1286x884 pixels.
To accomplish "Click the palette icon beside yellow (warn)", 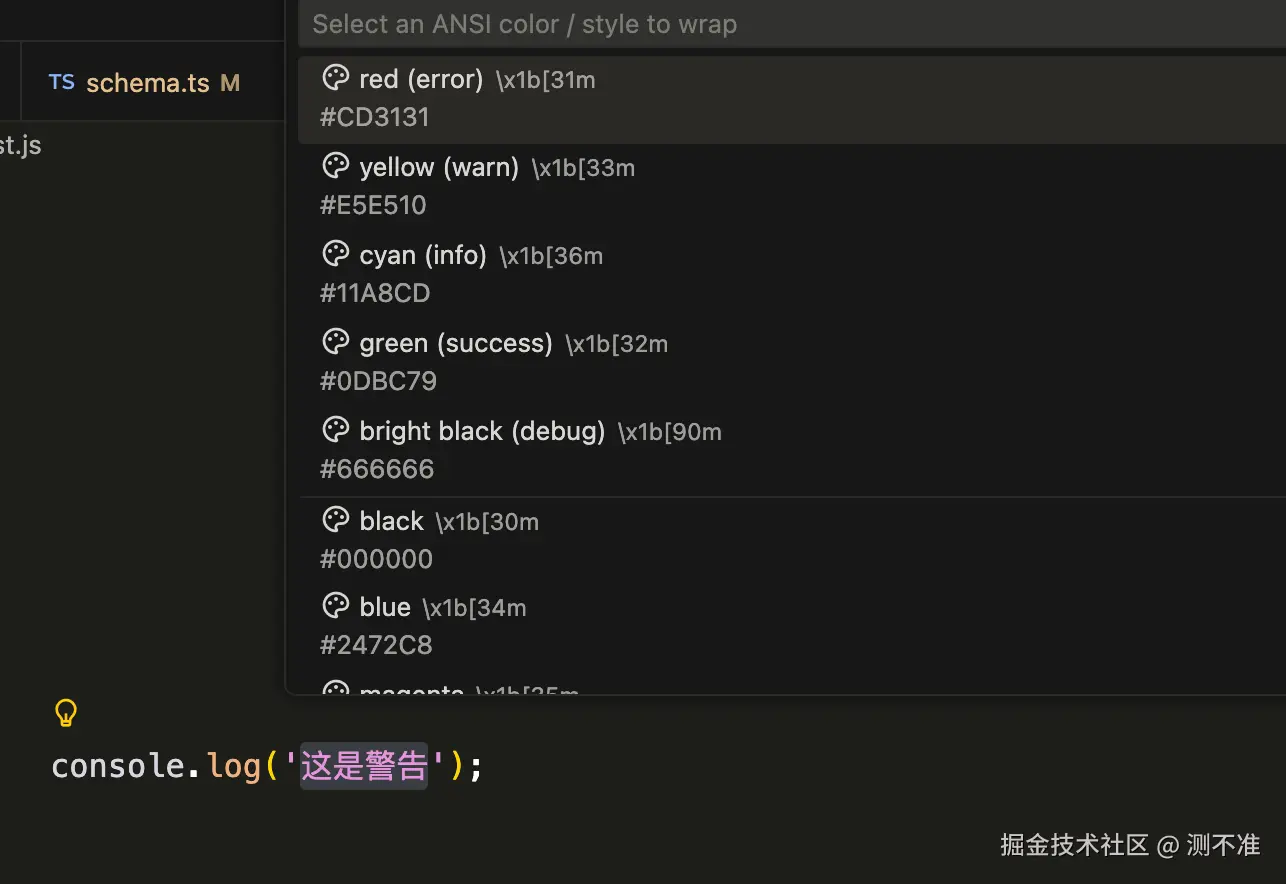I will click(336, 166).
